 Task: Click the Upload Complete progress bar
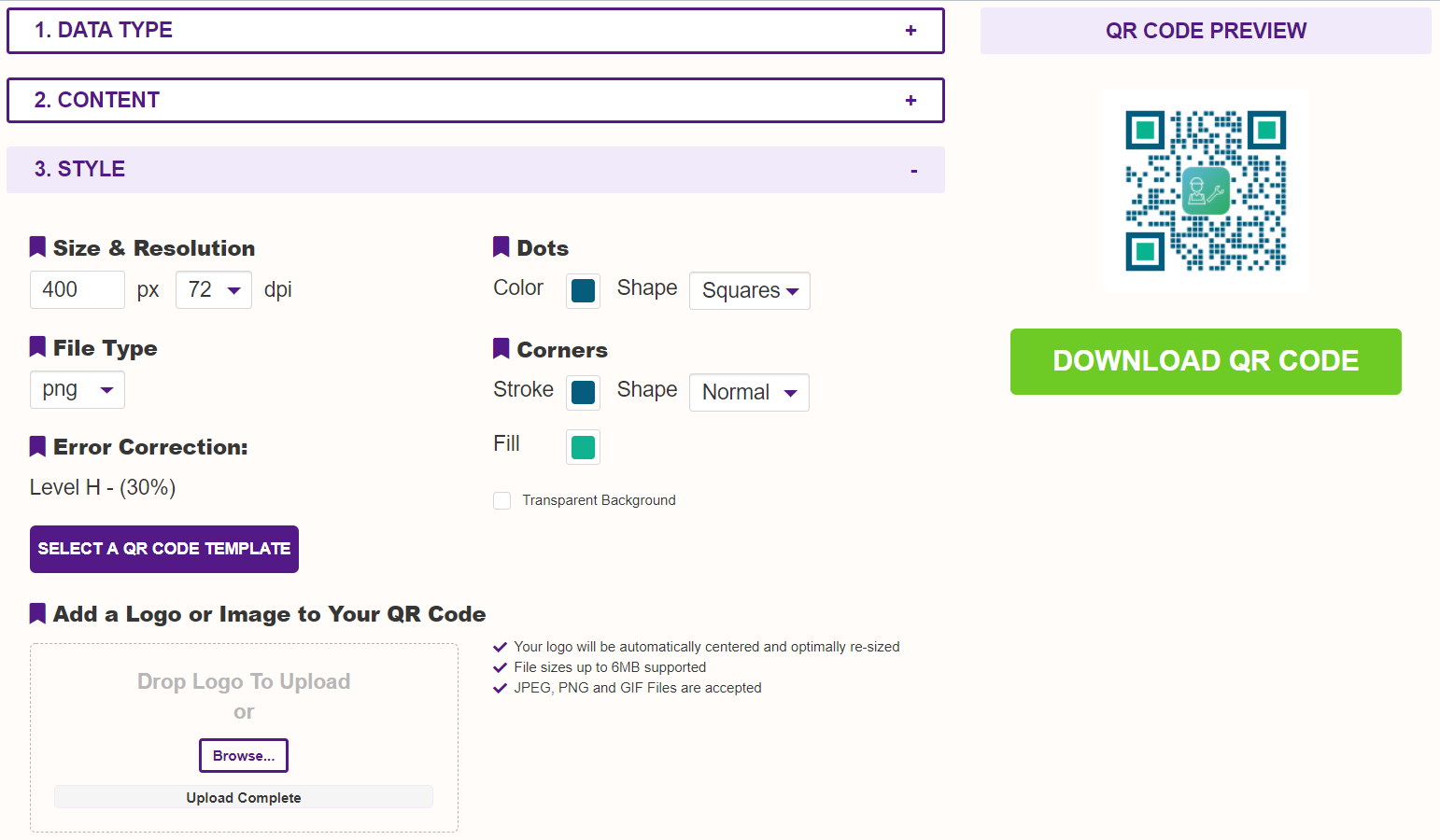click(x=244, y=797)
